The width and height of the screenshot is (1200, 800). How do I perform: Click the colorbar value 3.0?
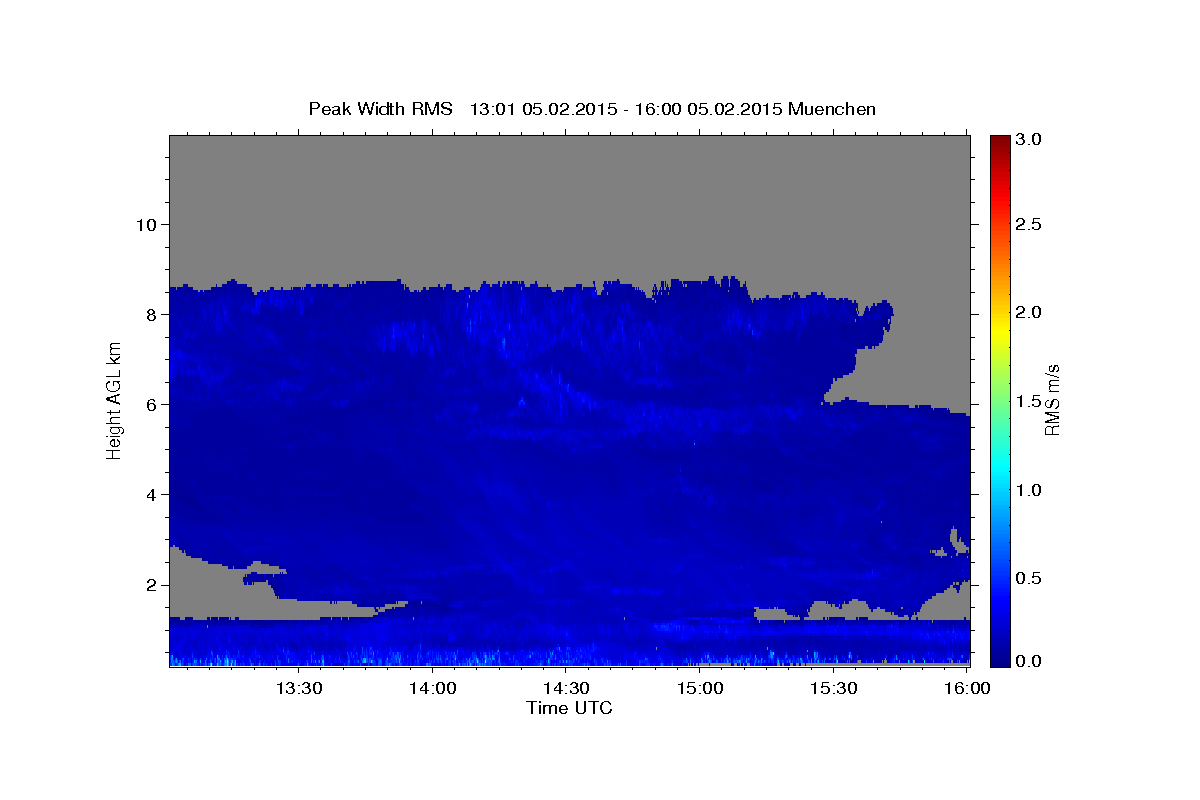(x=1029, y=140)
